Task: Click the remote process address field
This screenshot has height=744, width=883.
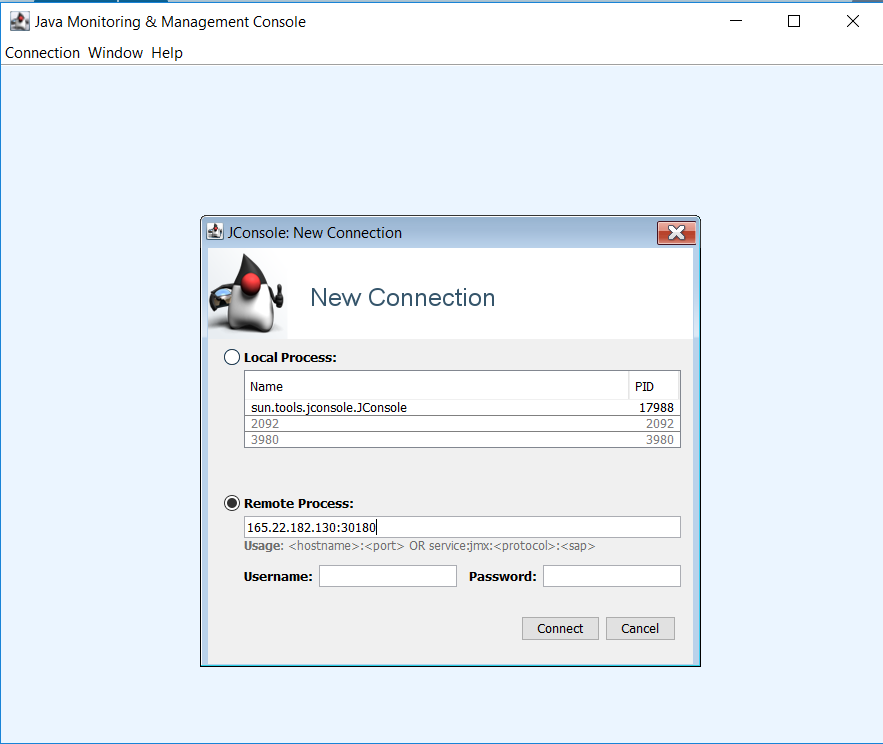Action: [x=461, y=527]
